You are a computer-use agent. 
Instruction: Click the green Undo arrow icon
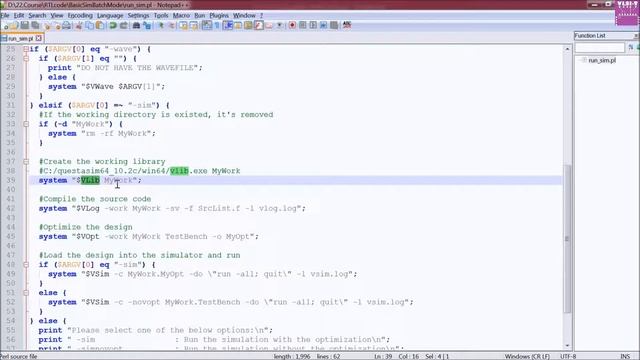tap(113, 25)
